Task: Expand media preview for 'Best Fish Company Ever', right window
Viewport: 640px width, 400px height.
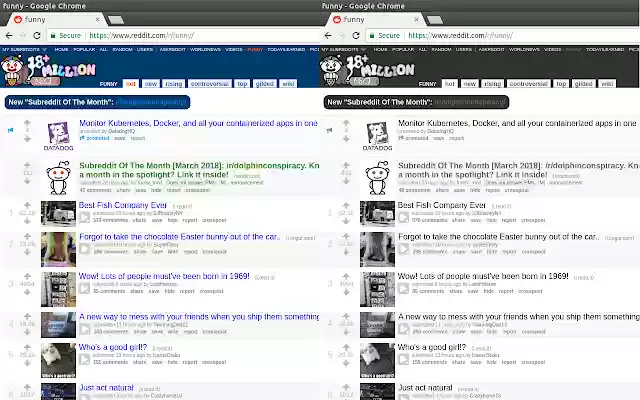Action: (x=404, y=217)
